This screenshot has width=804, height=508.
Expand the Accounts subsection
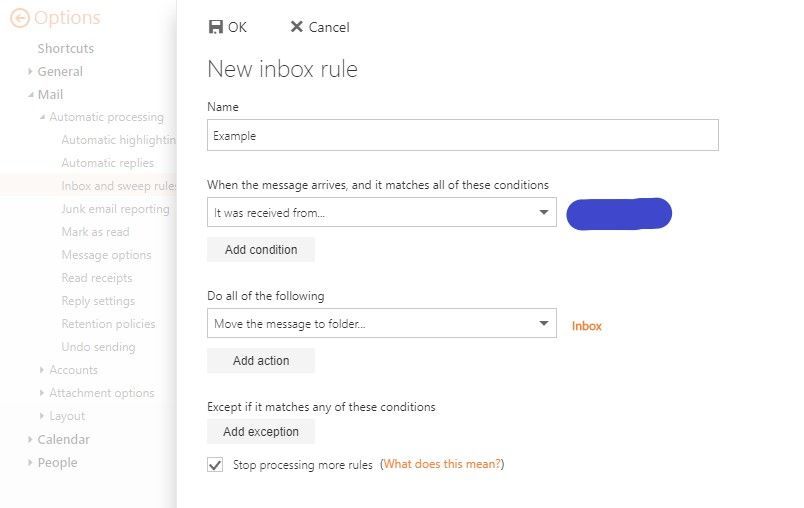click(x=42, y=370)
